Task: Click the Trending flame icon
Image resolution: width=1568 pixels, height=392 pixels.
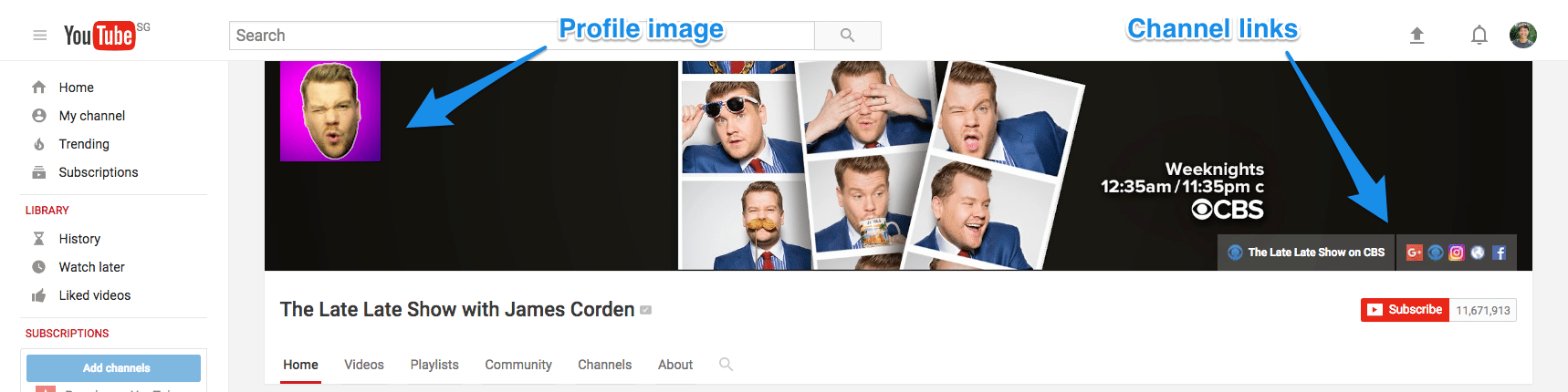Action: click(x=38, y=144)
